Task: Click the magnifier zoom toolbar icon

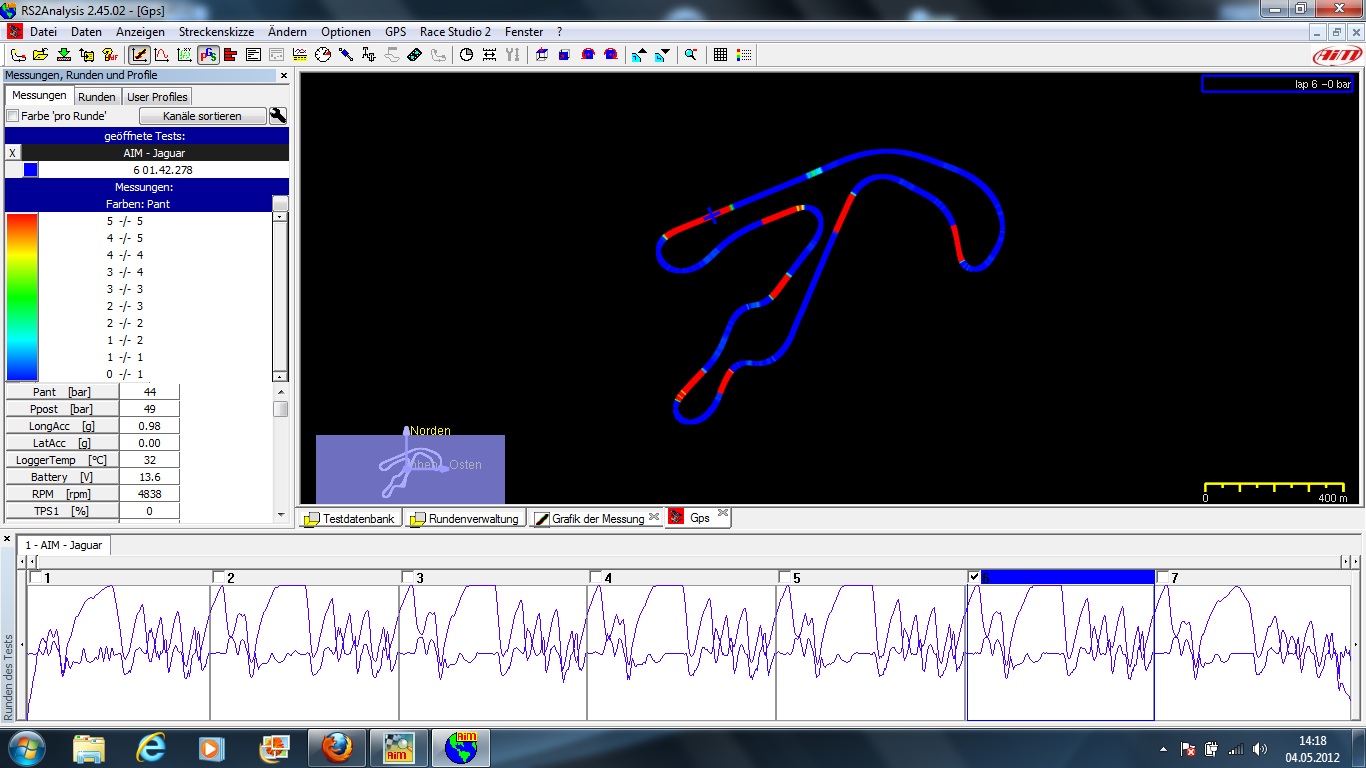Action: tap(691, 55)
